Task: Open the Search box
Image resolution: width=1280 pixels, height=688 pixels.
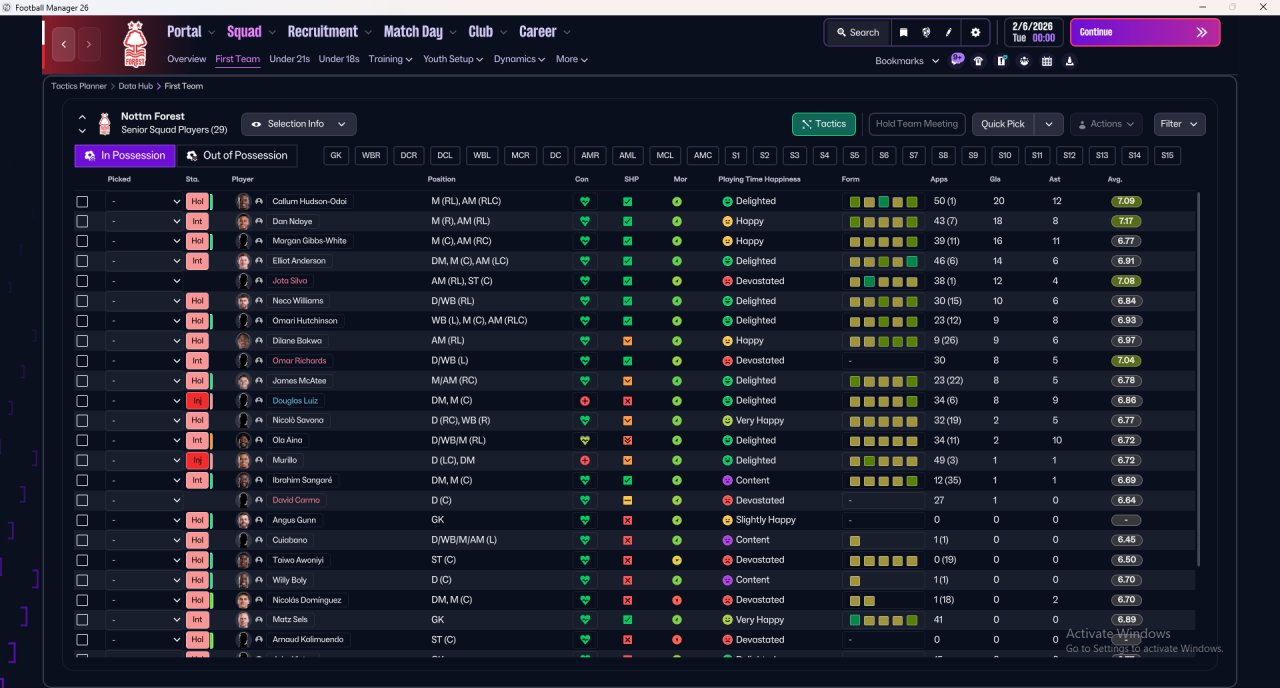Action: 856,32
